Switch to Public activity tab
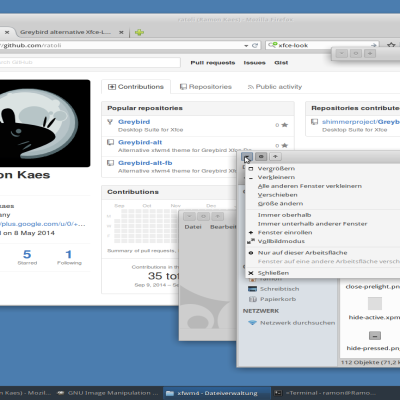The height and width of the screenshot is (400, 400). (x=275, y=87)
